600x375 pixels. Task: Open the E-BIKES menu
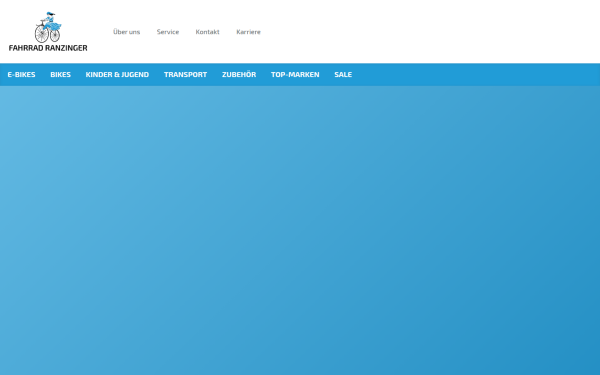21,75
